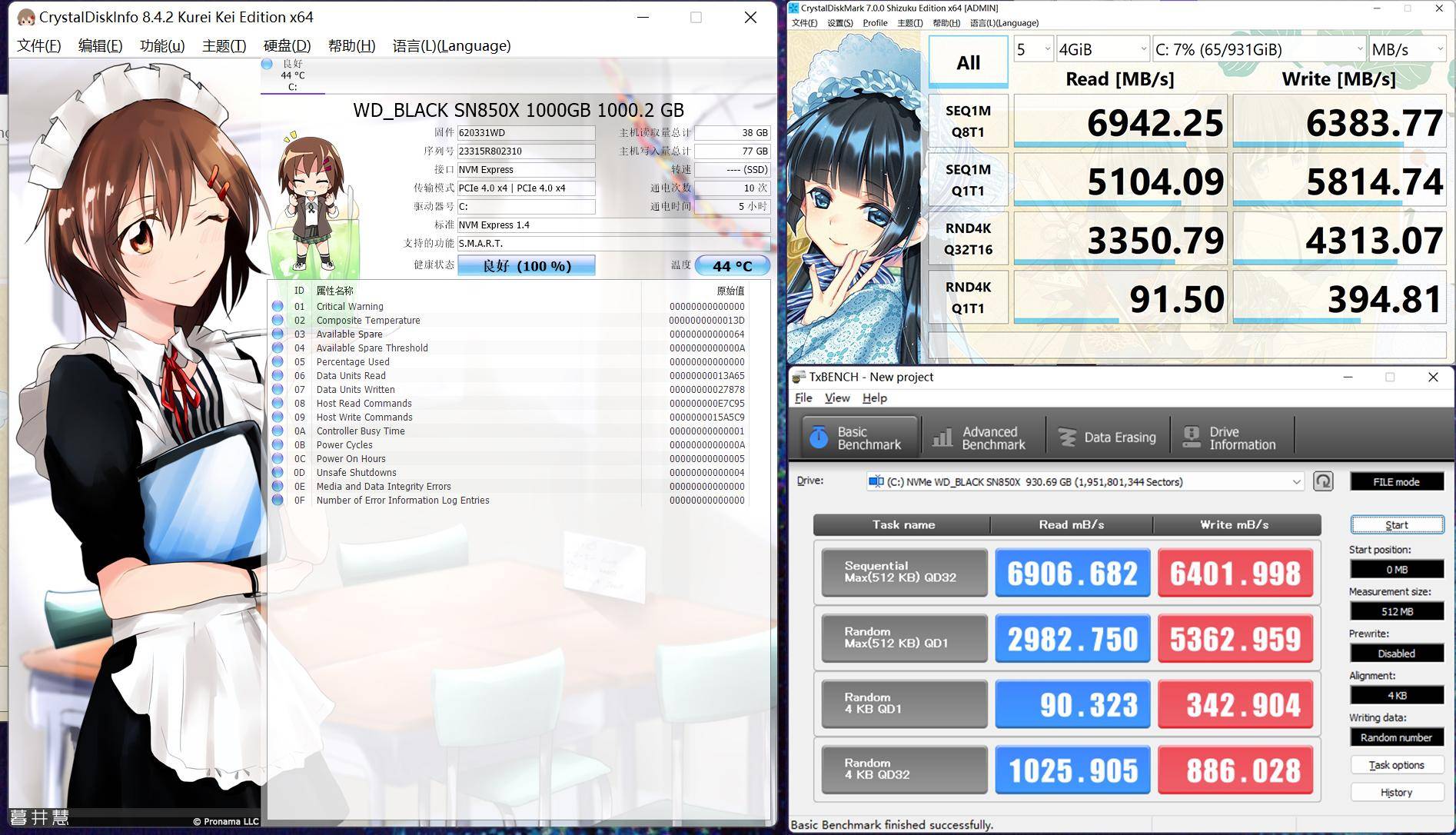Click the status circle for Power On Hours

tap(278, 458)
